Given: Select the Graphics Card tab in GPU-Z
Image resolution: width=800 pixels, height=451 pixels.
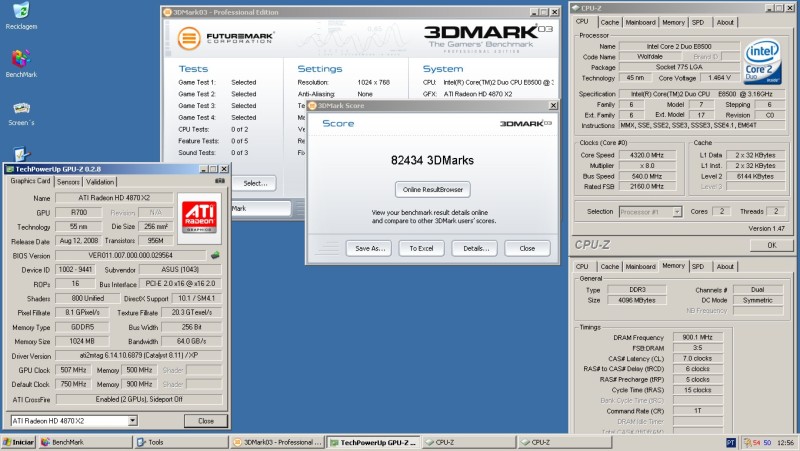Looking at the screenshot, I should pyautogui.click(x=30, y=181).
